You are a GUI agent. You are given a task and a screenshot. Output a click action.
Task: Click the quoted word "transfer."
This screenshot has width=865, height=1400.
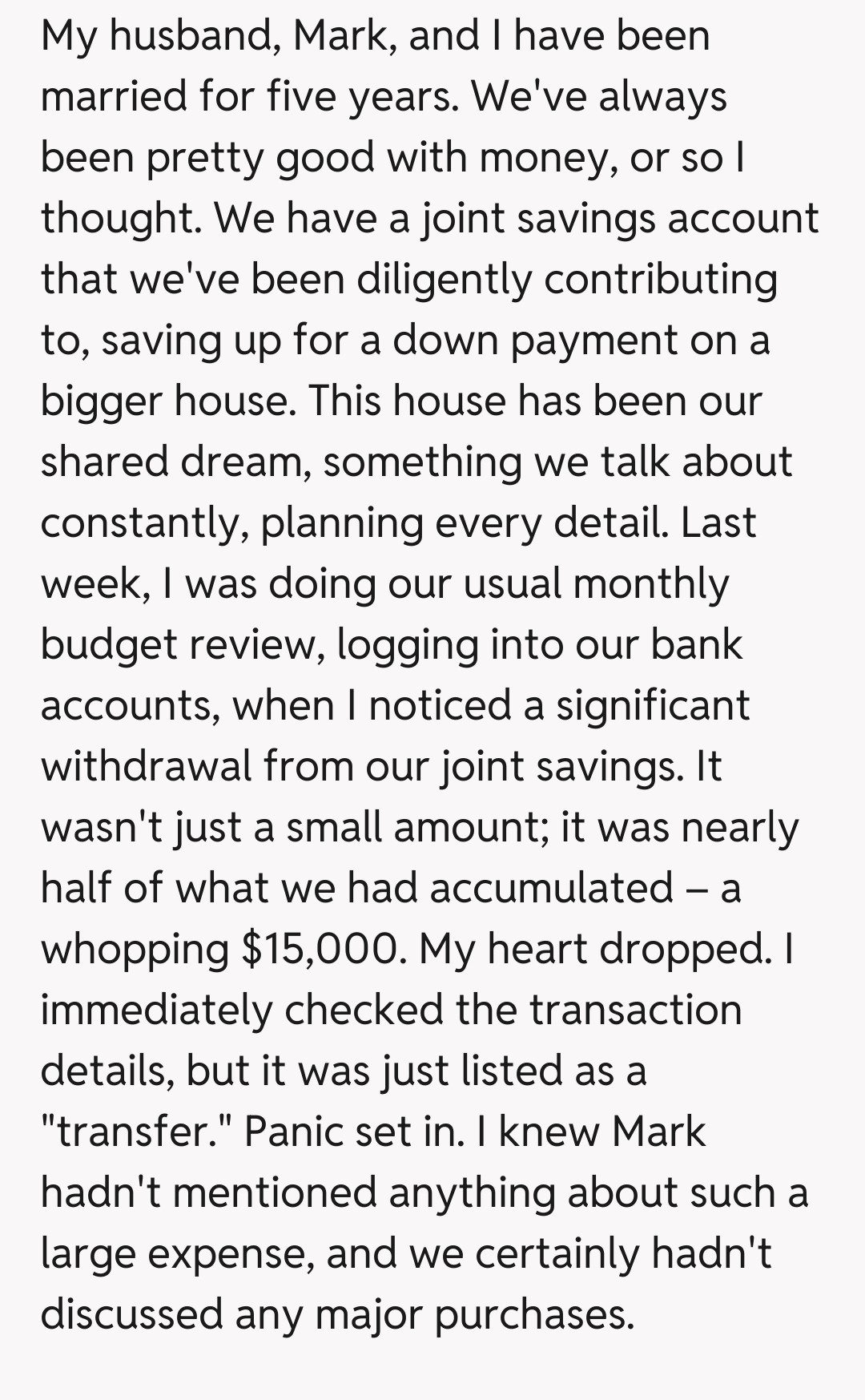135,1132
